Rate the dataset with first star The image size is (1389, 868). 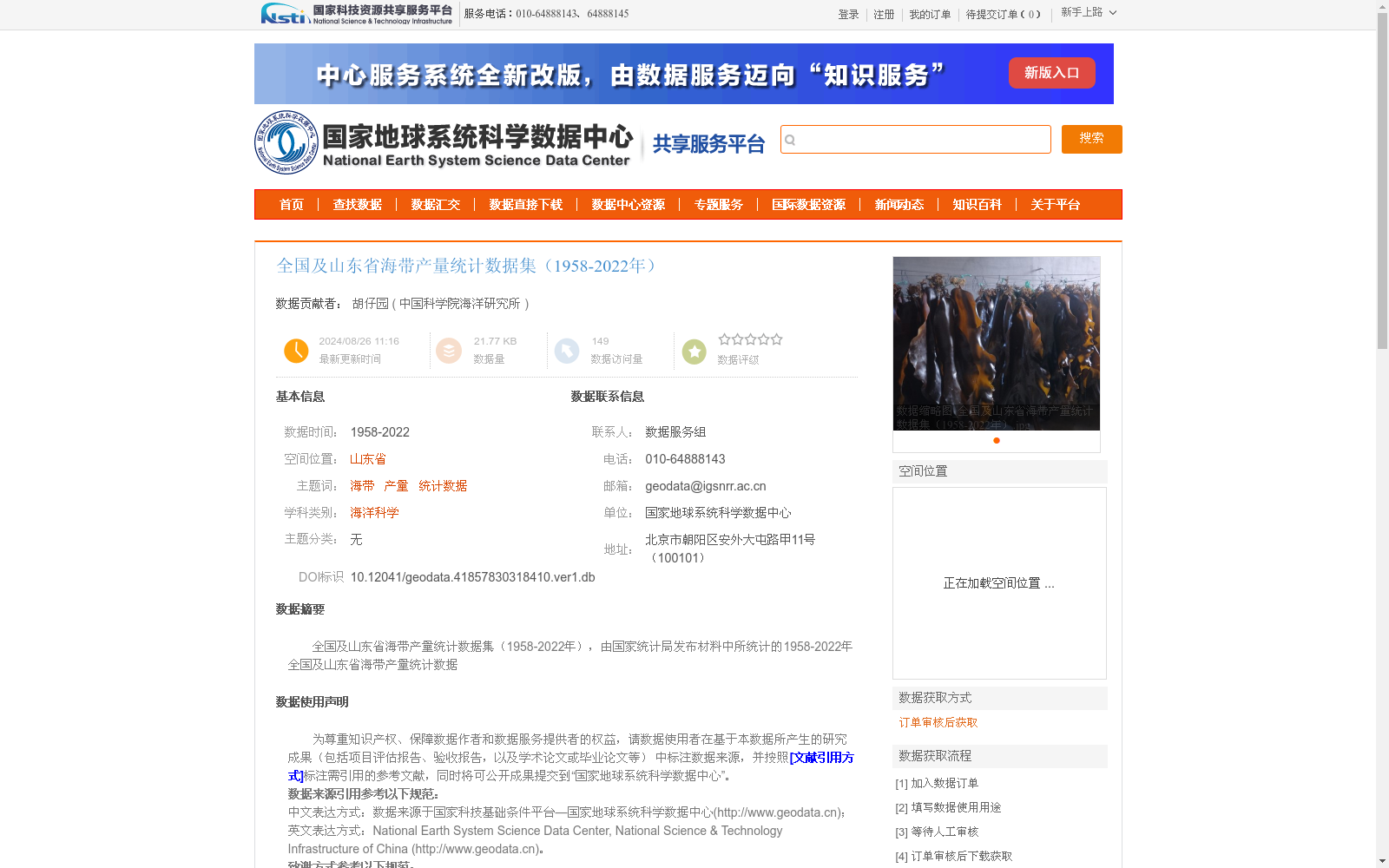(724, 339)
